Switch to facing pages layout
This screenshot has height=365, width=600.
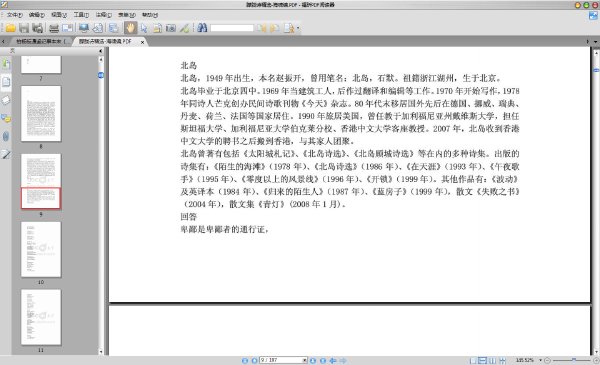coord(492,360)
